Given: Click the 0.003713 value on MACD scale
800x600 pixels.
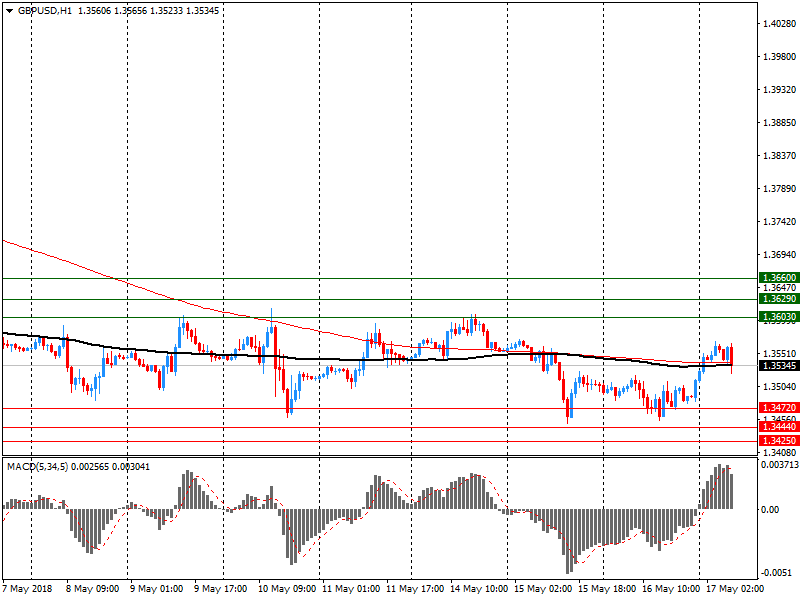Looking at the screenshot, I should pyautogui.click(x=777, y=465).
